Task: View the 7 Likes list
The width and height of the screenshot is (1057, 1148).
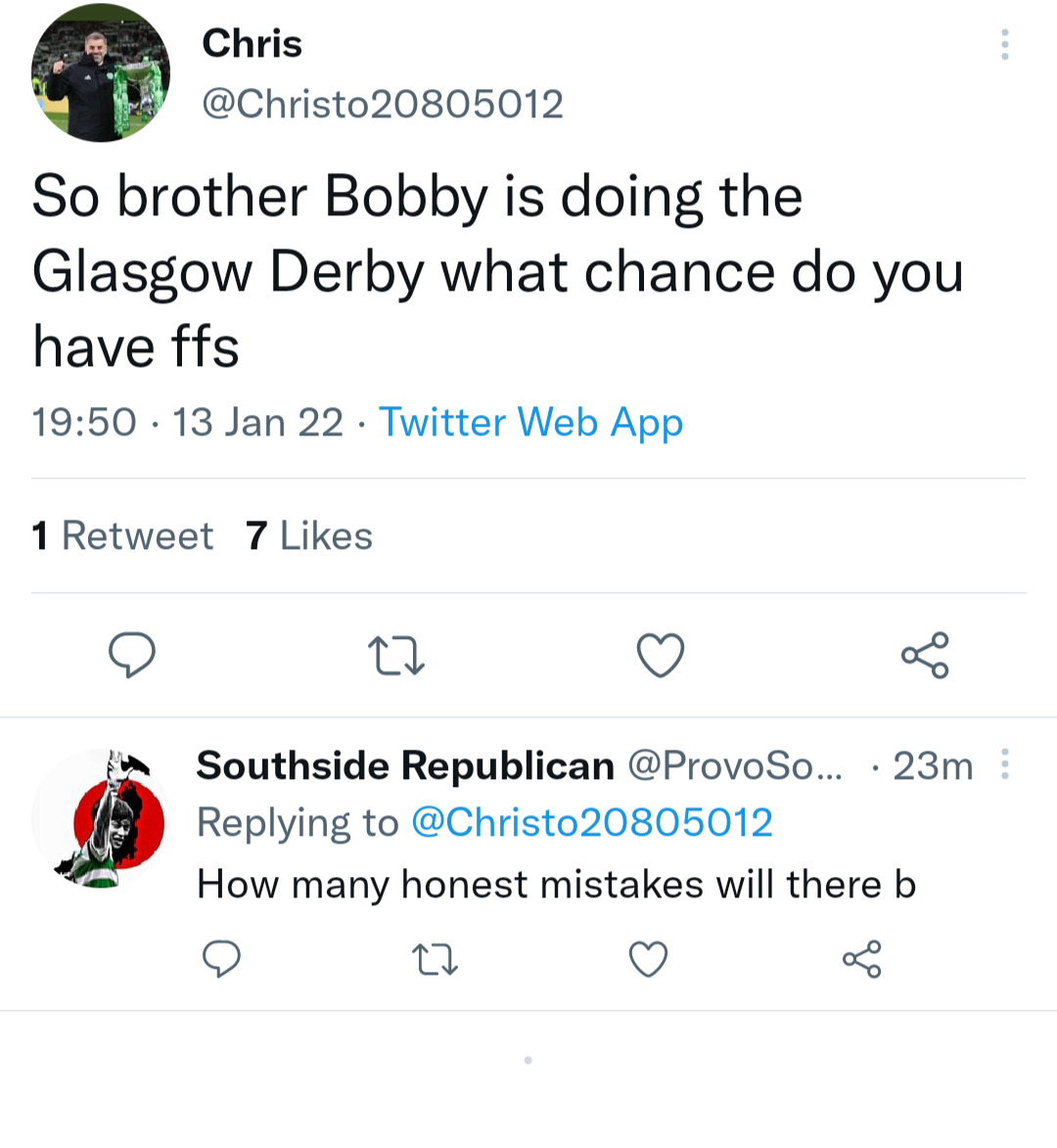Action: 309,536
